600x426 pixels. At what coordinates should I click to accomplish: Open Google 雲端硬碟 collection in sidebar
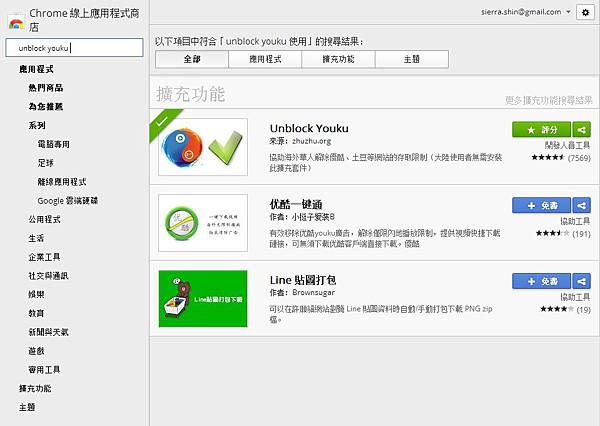coord(68,201)
